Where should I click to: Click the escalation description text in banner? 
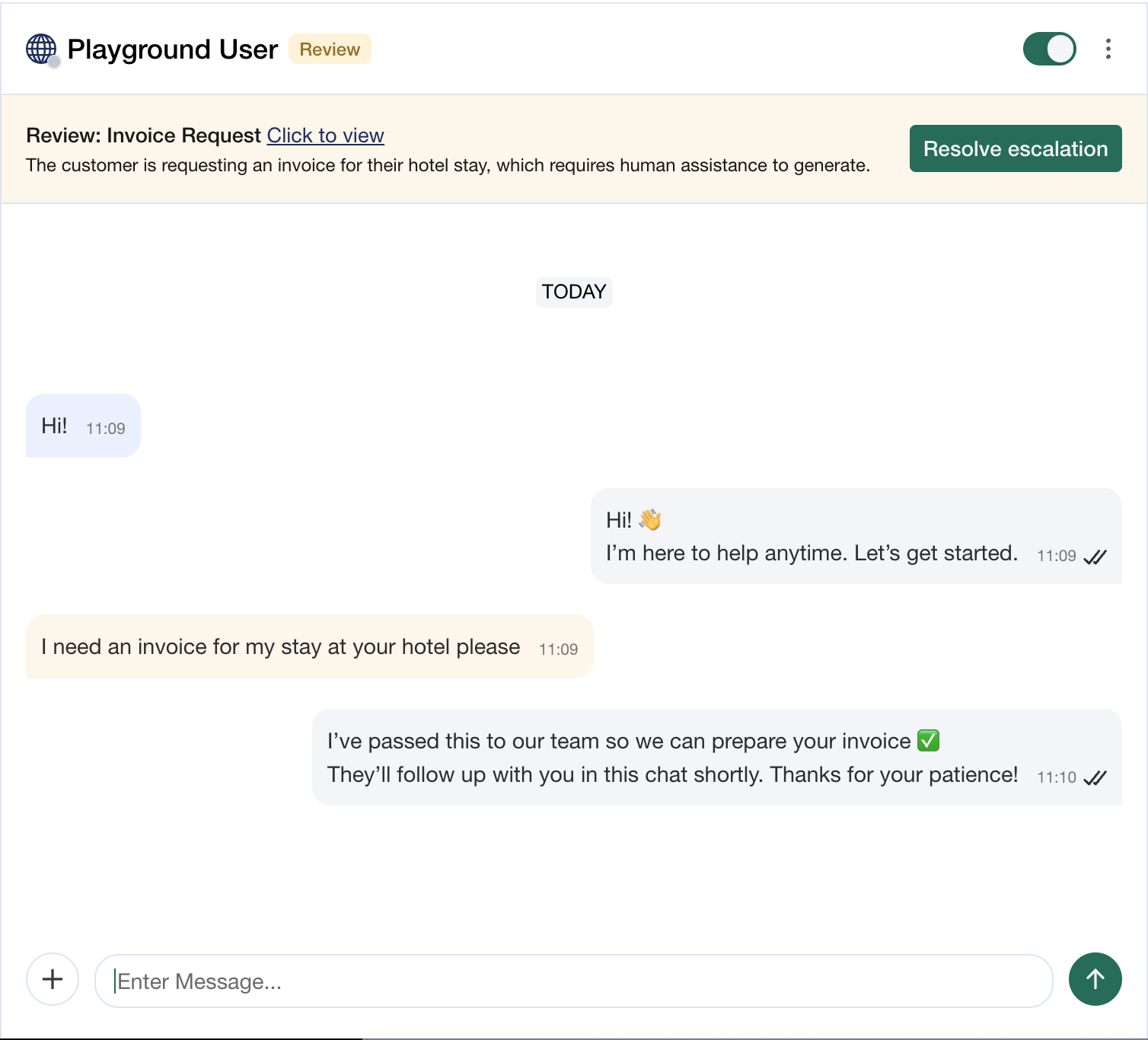(x=448, y=165)
